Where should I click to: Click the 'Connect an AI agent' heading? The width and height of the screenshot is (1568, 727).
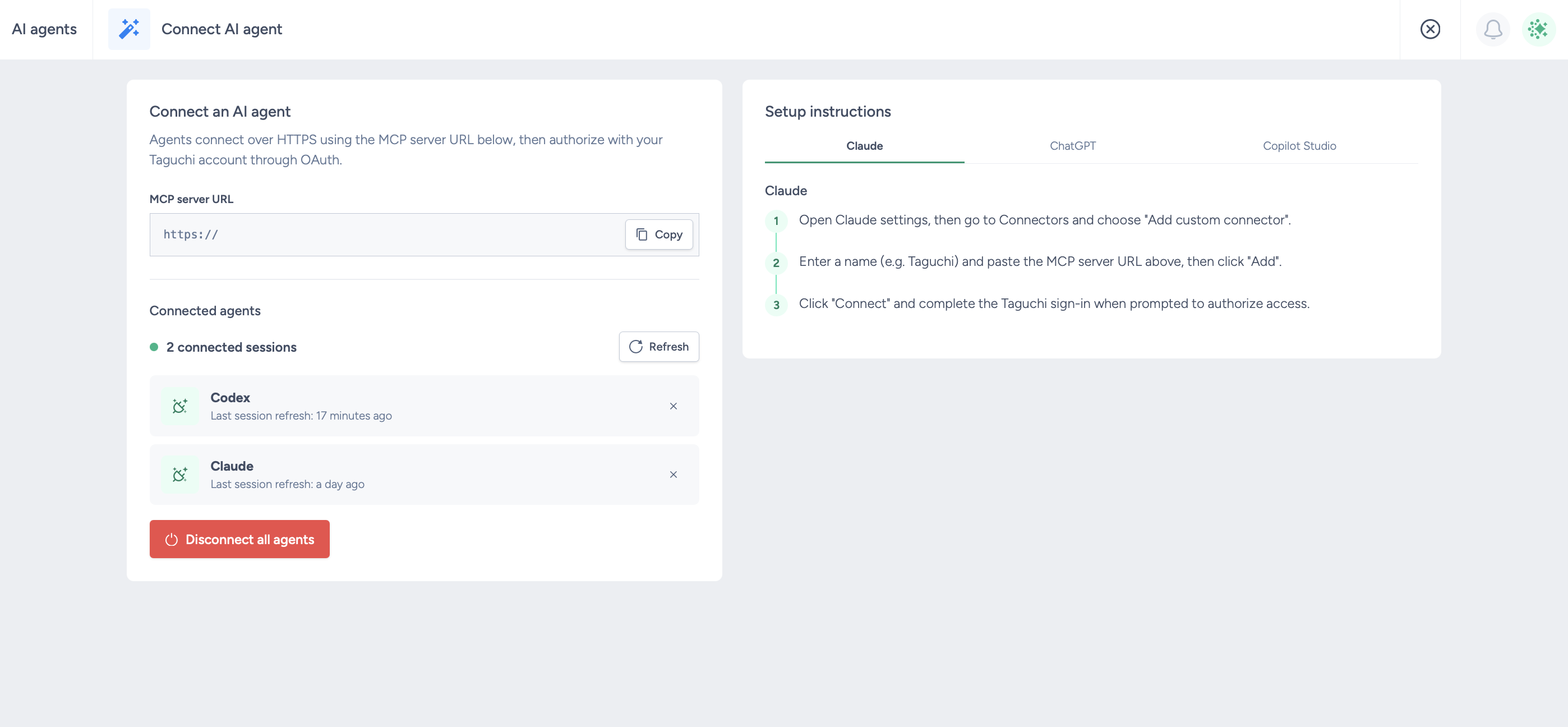pos(220,112)
